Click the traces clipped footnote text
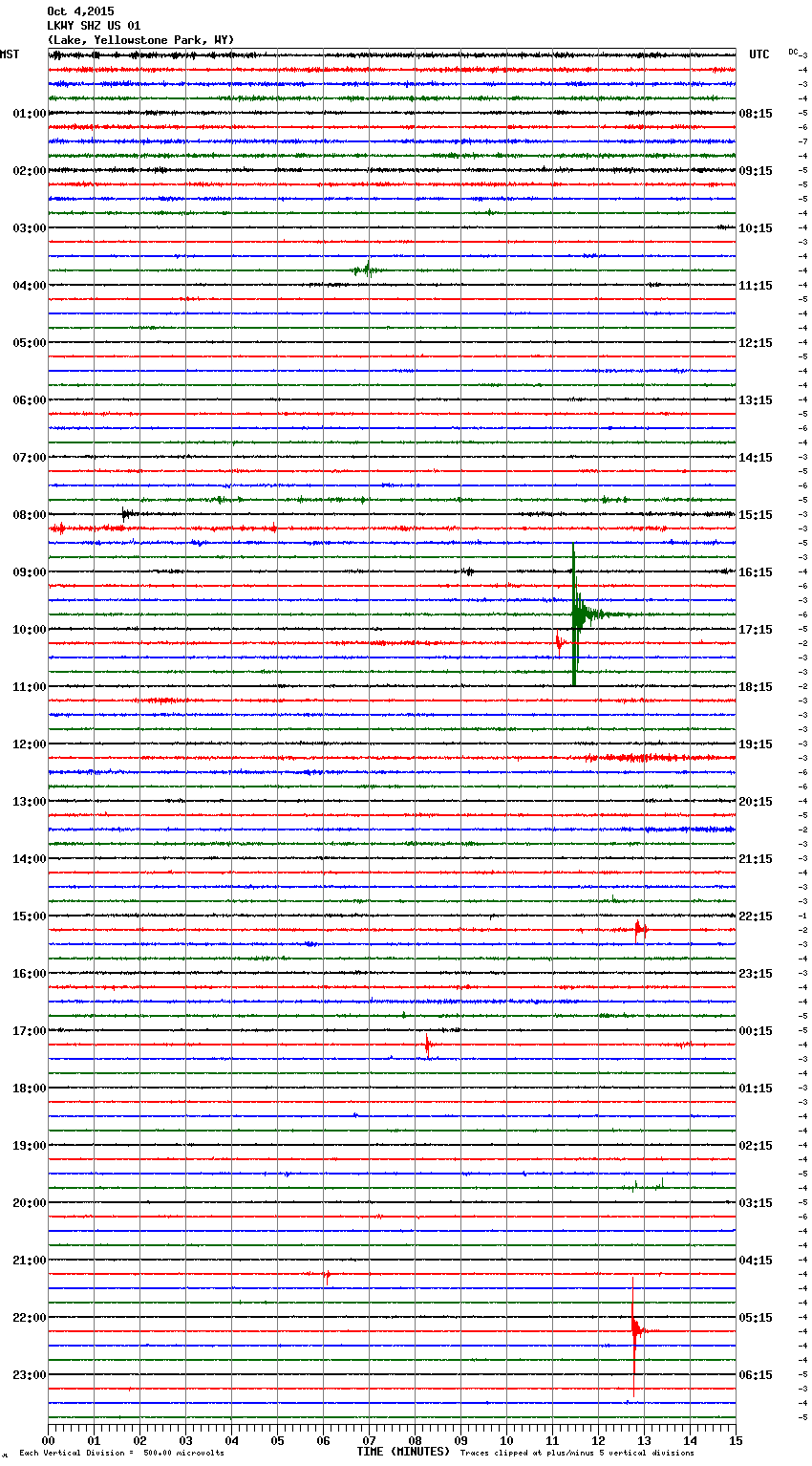The width and height of the screenshot is (812, 1466). 577,1454
